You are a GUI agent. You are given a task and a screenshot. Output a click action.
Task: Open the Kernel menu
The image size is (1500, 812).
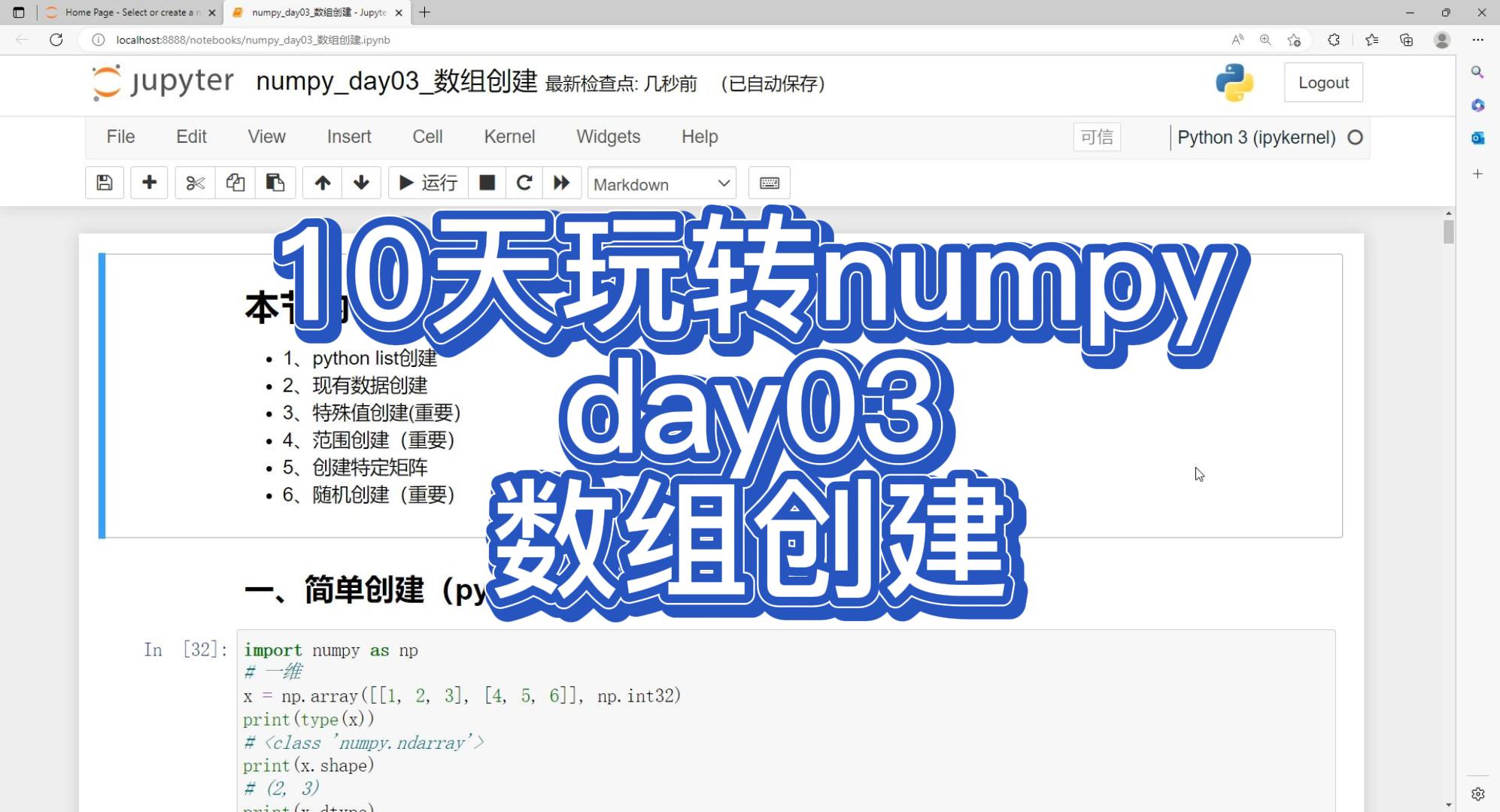click(509, 137)
